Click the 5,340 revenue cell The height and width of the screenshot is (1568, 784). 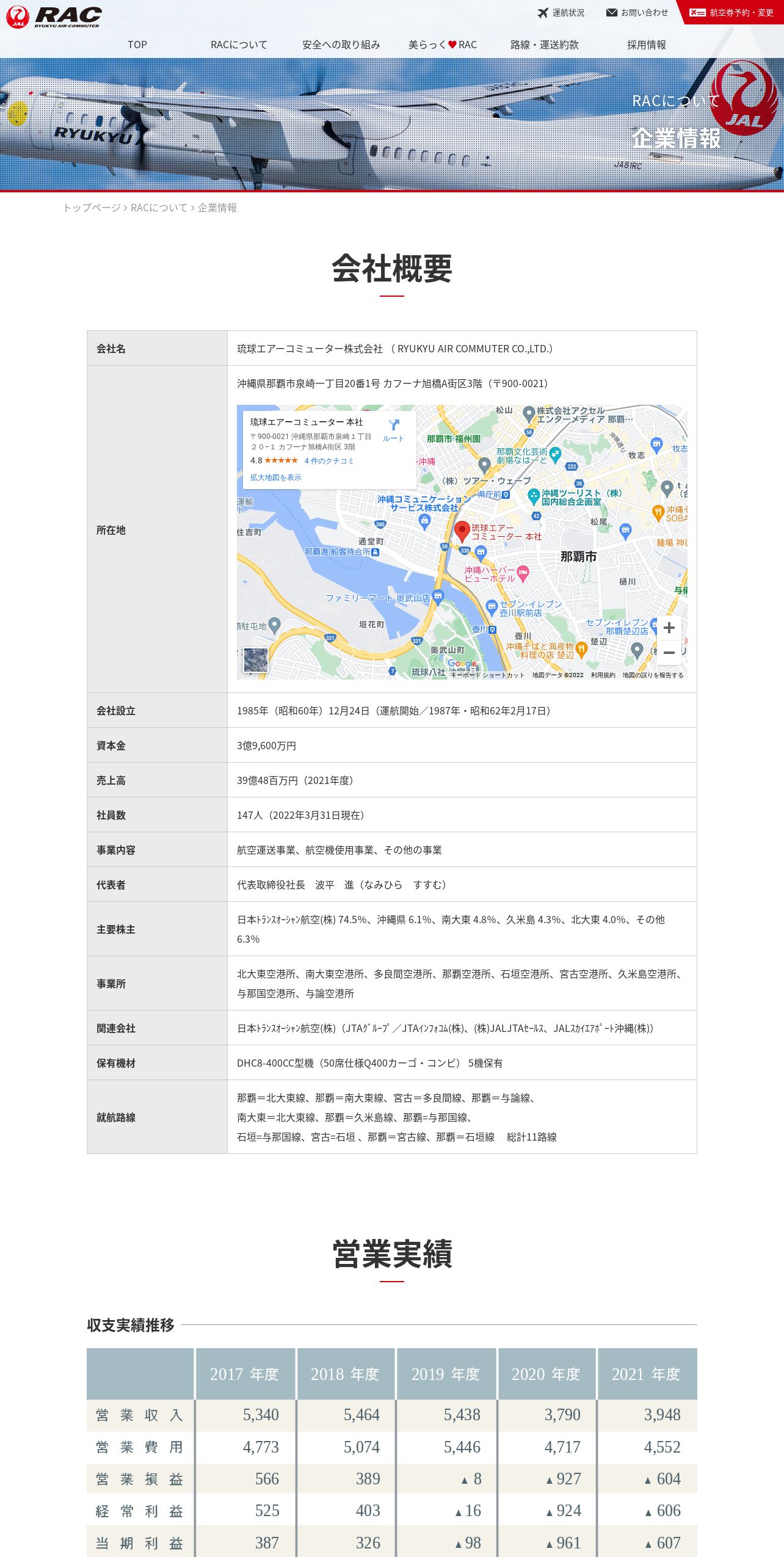coord(261,1415)
